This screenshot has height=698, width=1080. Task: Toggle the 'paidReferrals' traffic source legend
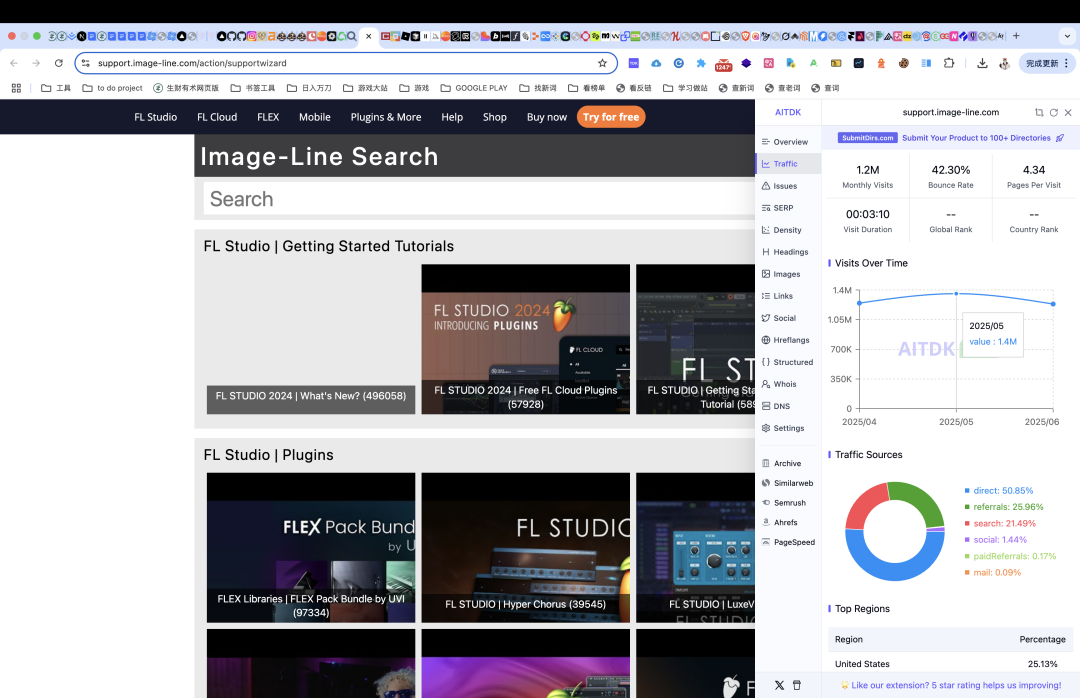tap(1010, 557)
